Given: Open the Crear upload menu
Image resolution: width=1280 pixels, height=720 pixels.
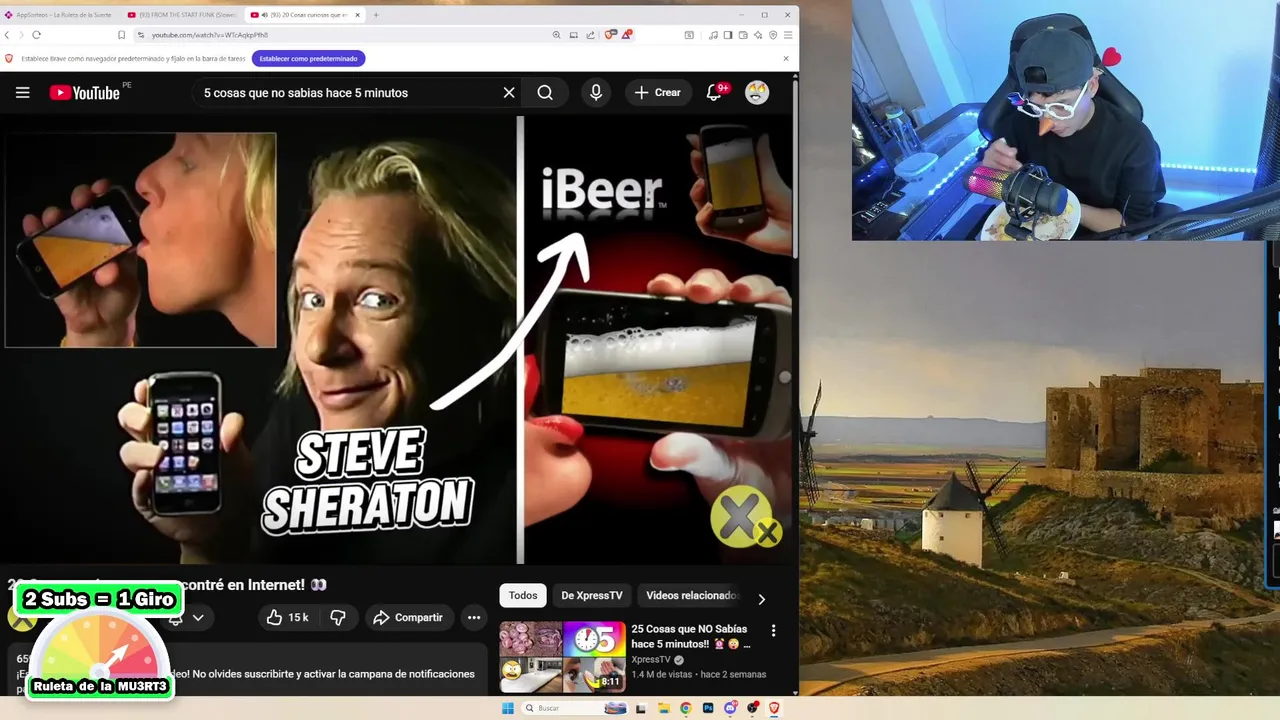Looking at the screenshot, I should pos(657,93).
